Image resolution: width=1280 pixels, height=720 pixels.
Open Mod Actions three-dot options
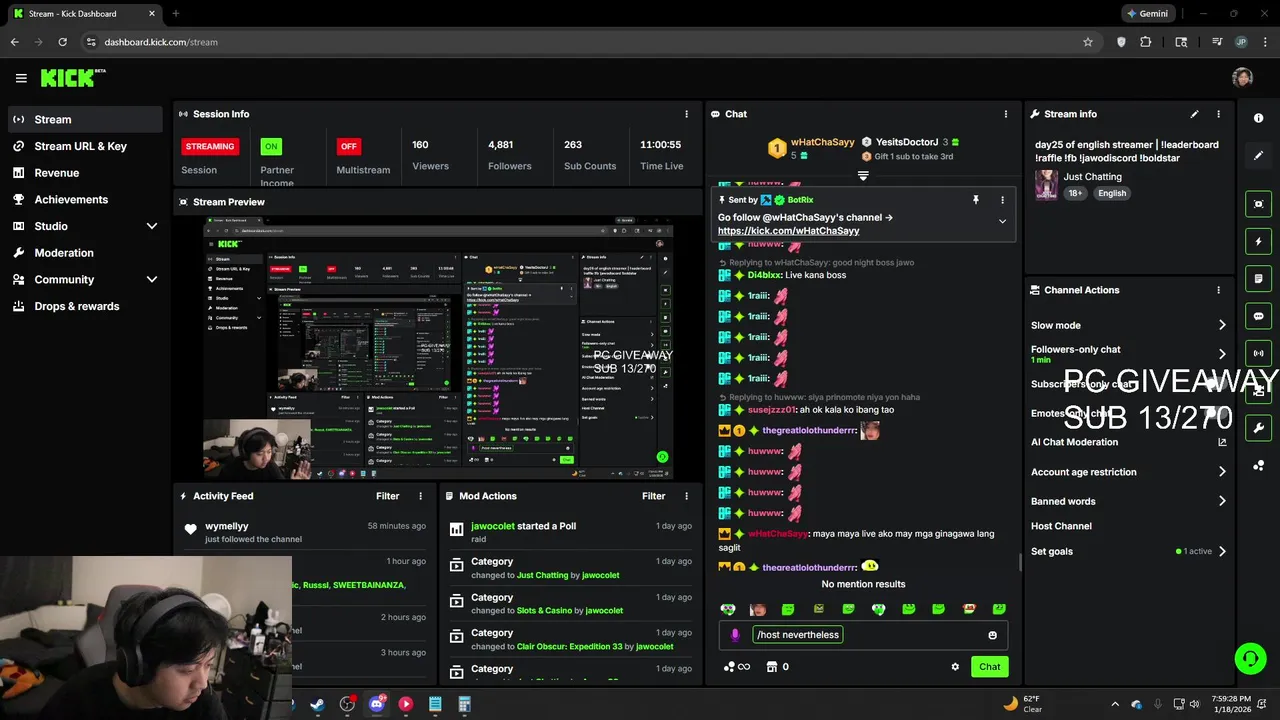tap(686, 496)
